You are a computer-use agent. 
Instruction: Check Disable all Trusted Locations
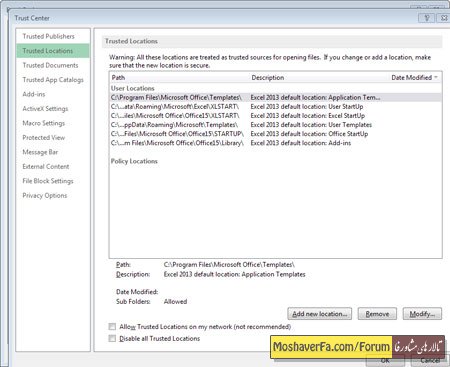[112, 339]
